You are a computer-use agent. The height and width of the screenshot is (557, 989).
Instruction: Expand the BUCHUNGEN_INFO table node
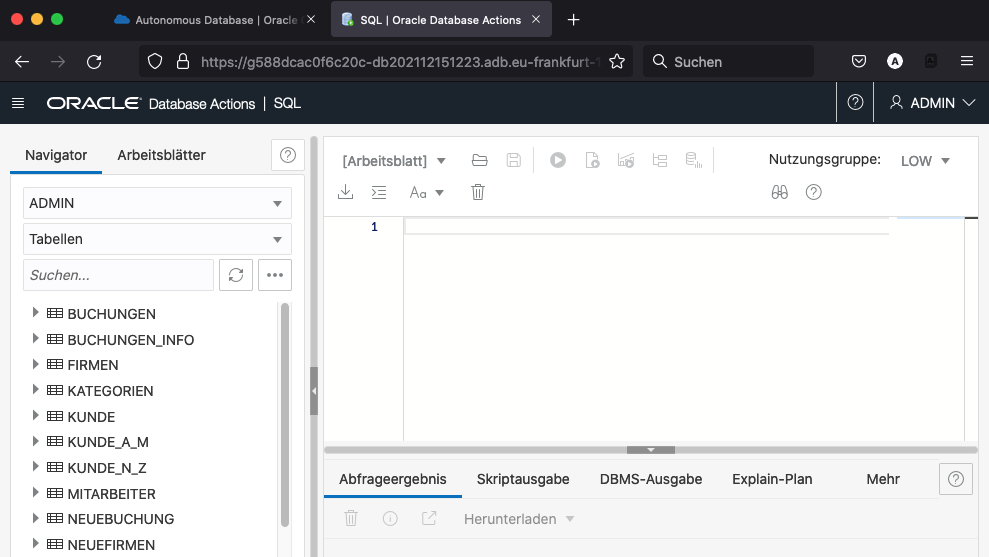click(x=35, y=338)
